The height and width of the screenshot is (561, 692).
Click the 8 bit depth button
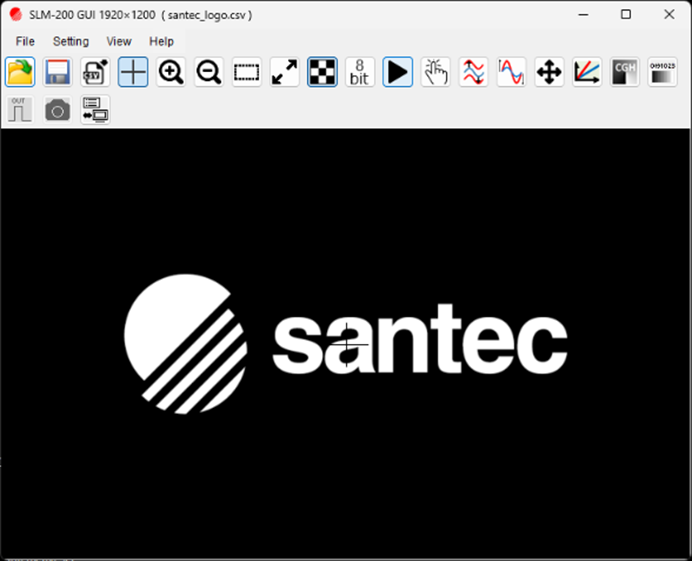coord(360,72)
